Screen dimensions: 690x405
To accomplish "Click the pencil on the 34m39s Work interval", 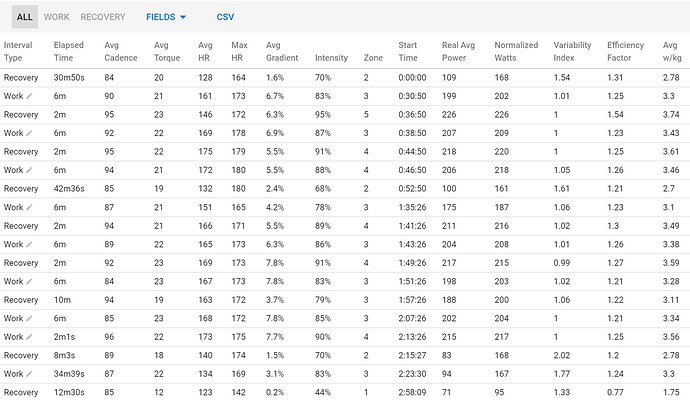I will (29, 374).
